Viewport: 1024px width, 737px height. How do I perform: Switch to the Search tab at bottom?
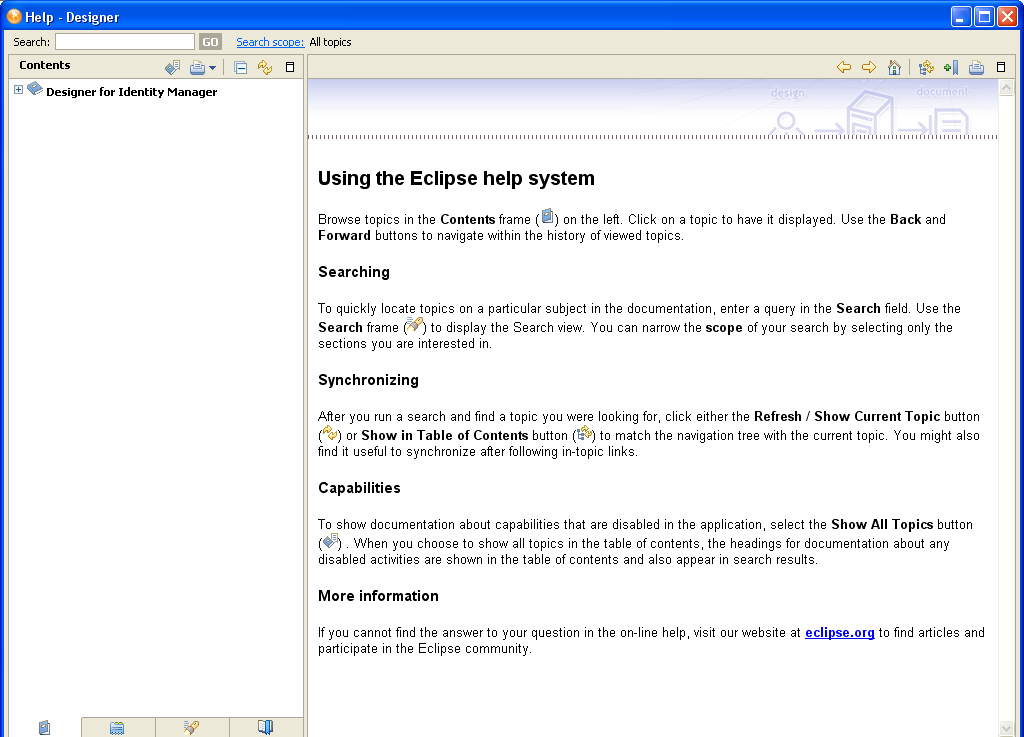pos(191,727)
